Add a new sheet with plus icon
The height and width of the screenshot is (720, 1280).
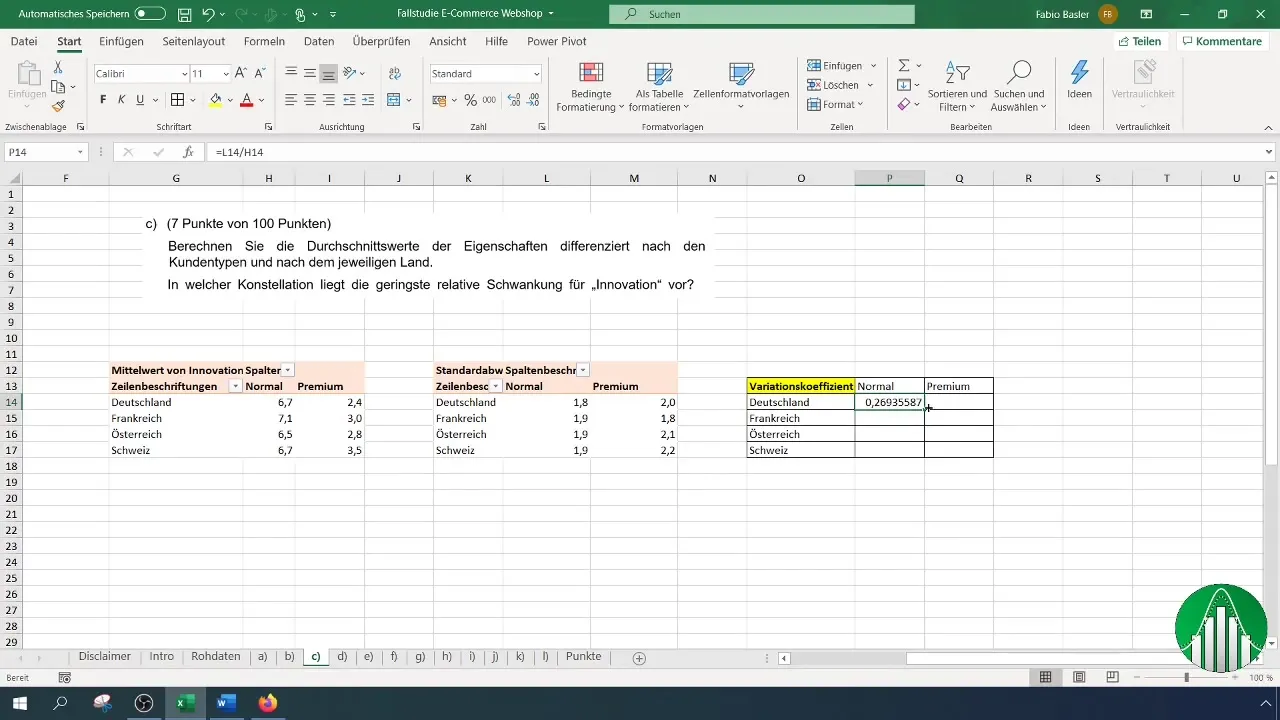tap(639, 658)
